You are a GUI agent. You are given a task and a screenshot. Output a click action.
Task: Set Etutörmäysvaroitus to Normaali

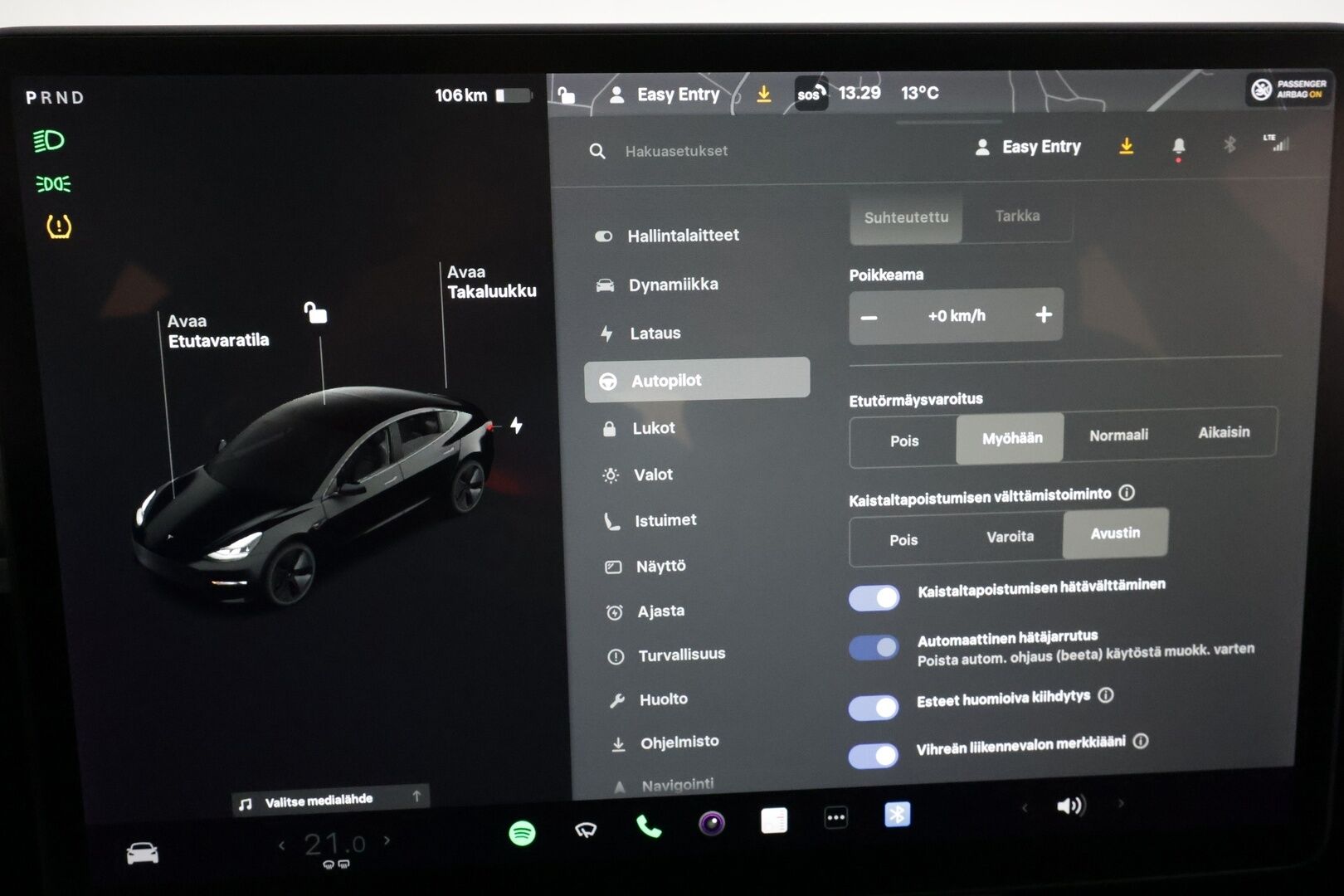click(1118, 436)
